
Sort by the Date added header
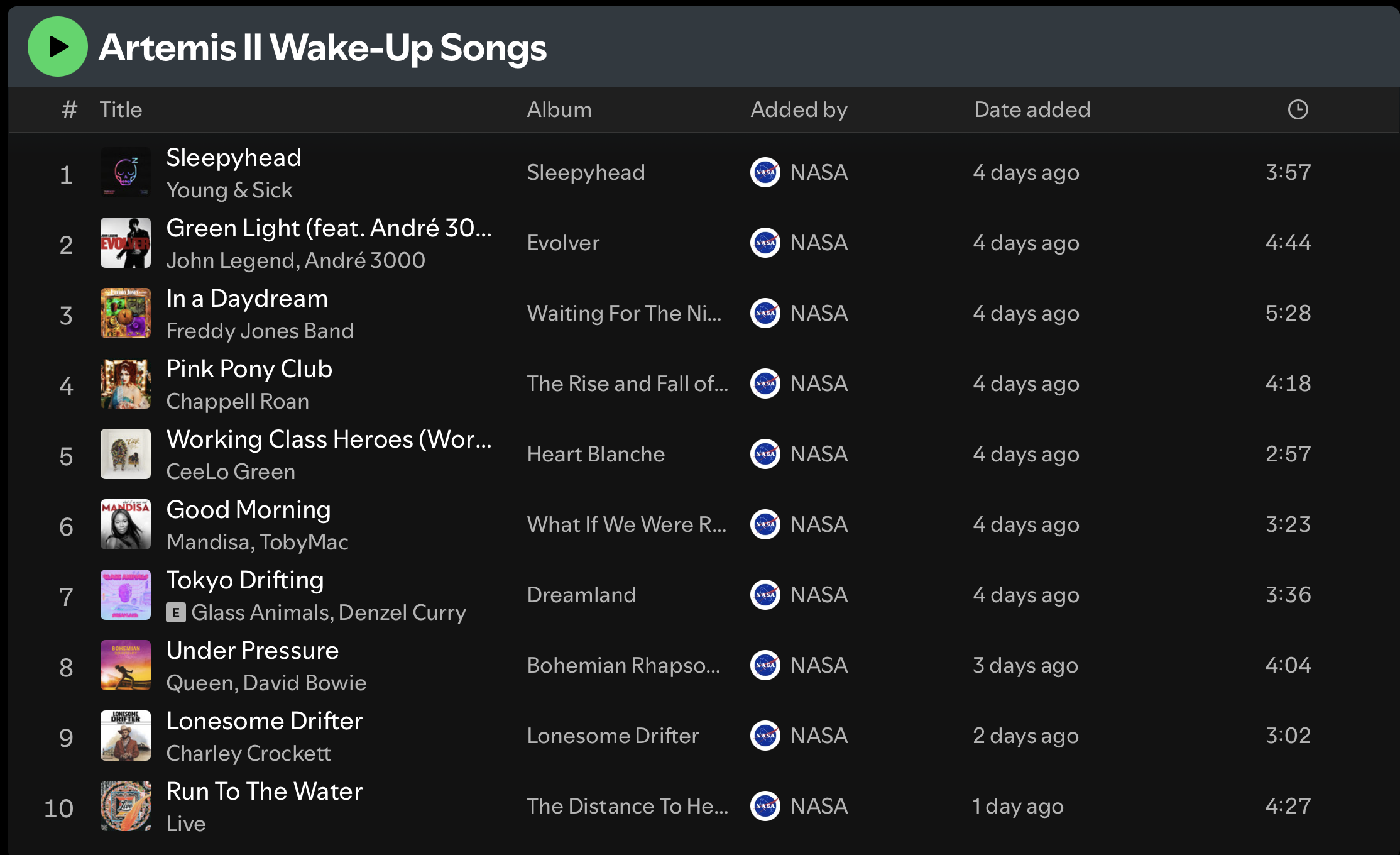pyautogui.click(x=1032, y=109)
